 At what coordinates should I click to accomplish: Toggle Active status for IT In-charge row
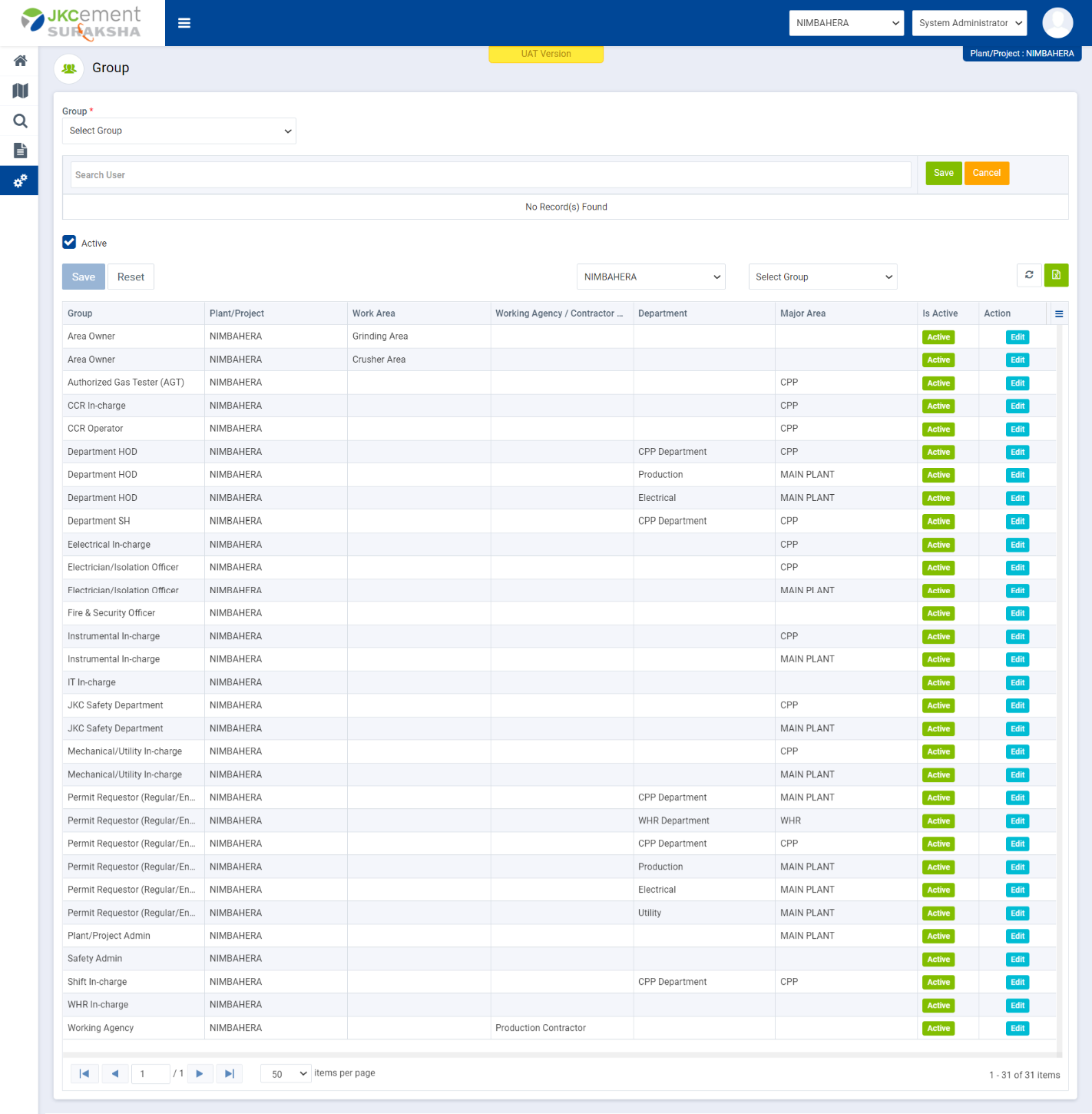tap(938, 683)
